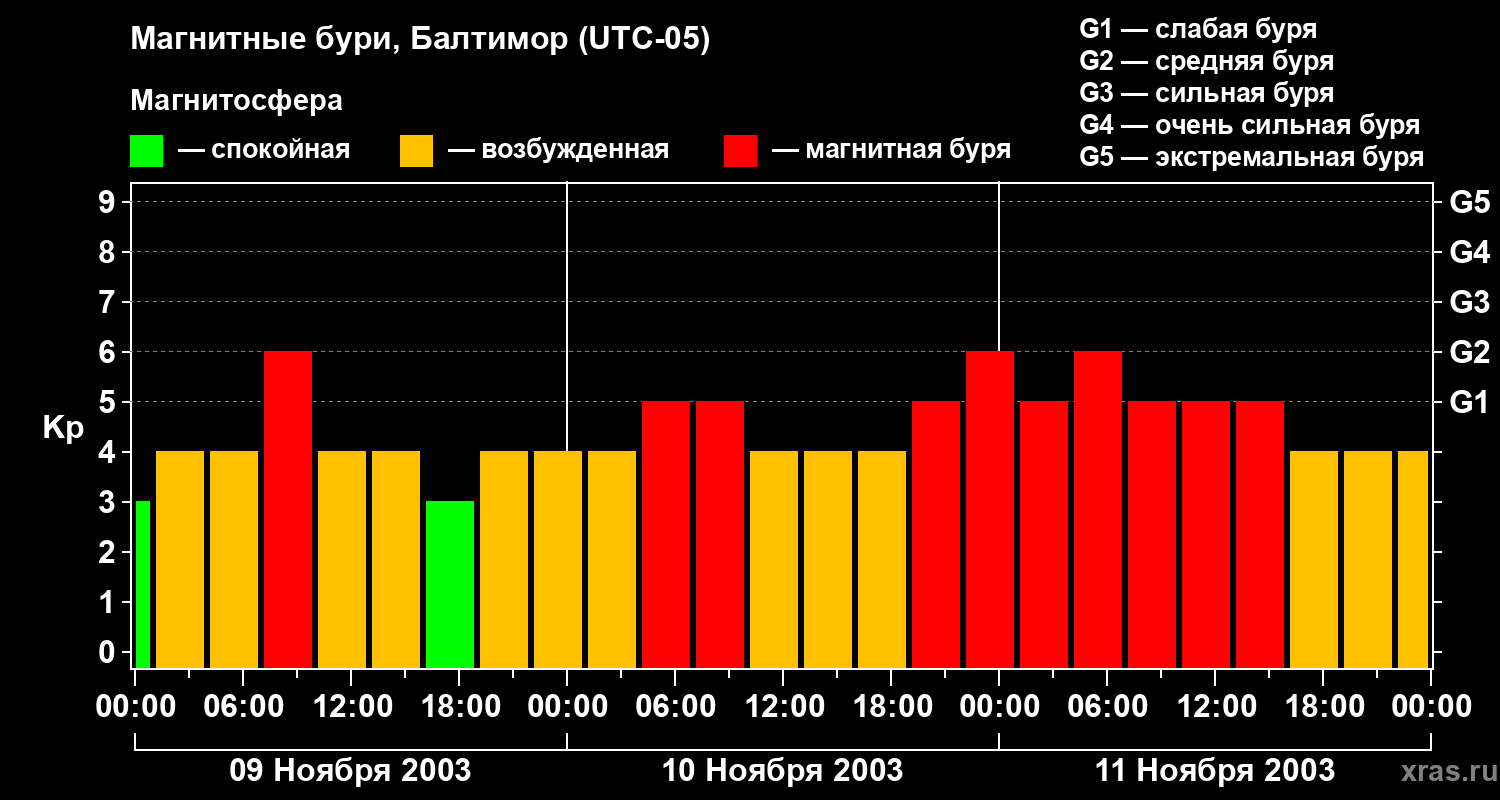Click the 'G5 — экстремальная буря' legend entry
Screen dimensions: 1500x800
coord(1252,158)
